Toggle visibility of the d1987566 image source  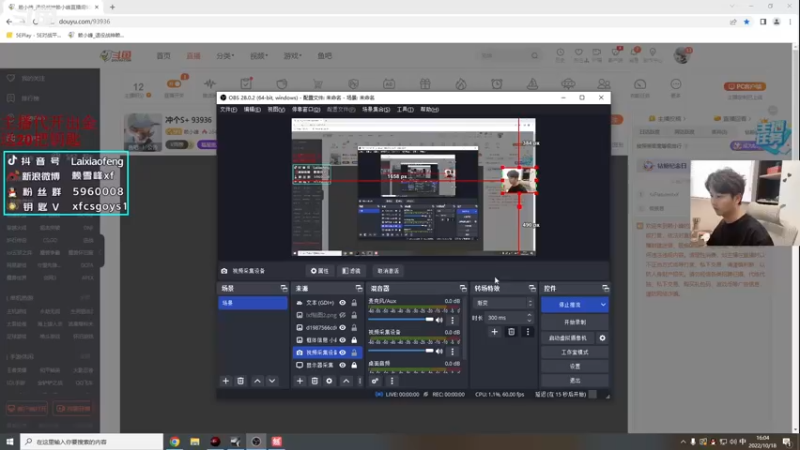click(x=343, y=328)
